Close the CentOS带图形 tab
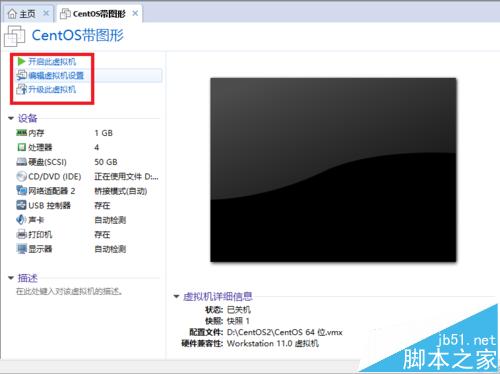This screenshot has width=500, height=374. [135, 13]
